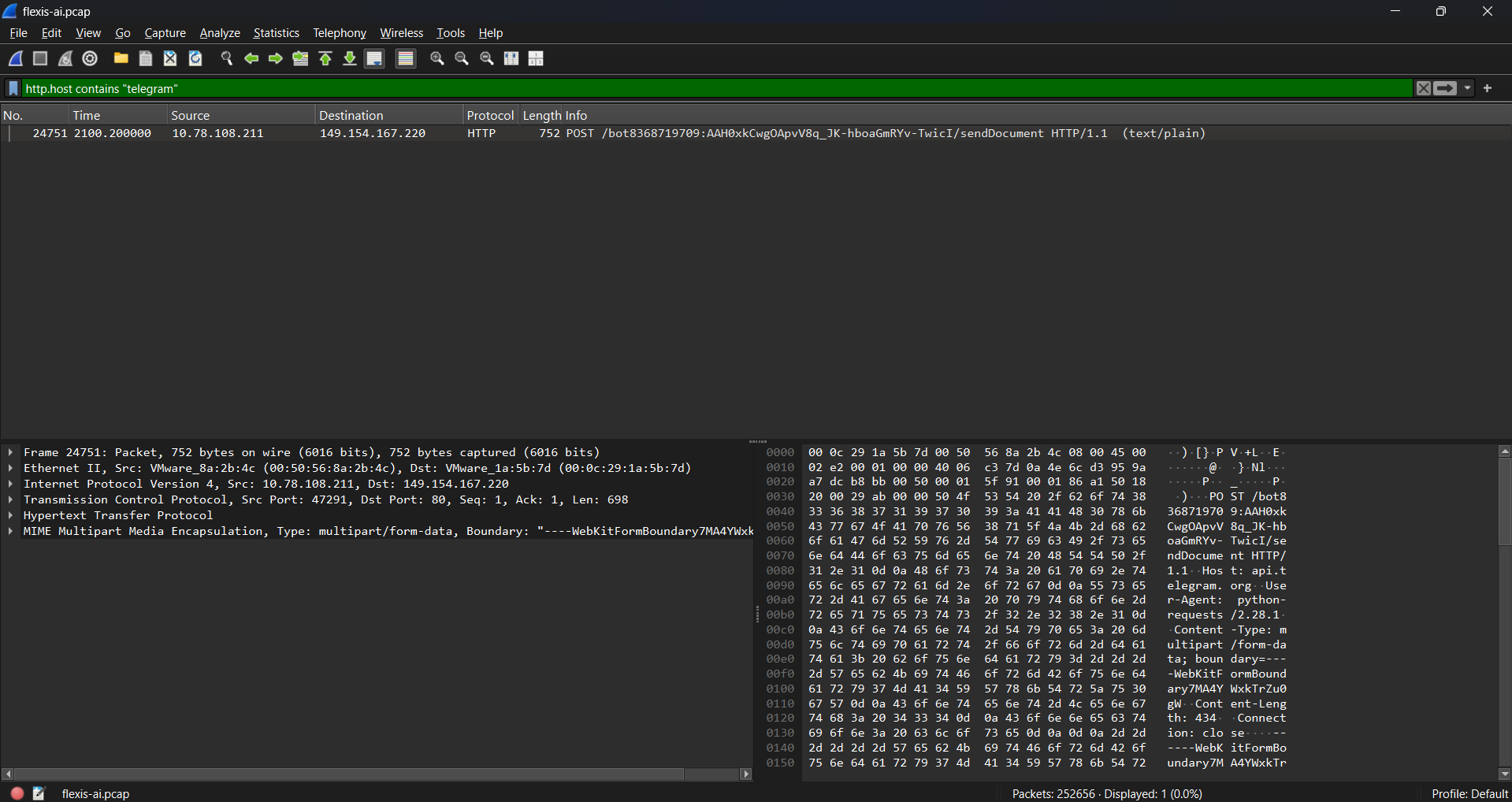Screen dimensions: 1512x802
Task: Open recent display filters dropdown
Action: click(1467, 88)
